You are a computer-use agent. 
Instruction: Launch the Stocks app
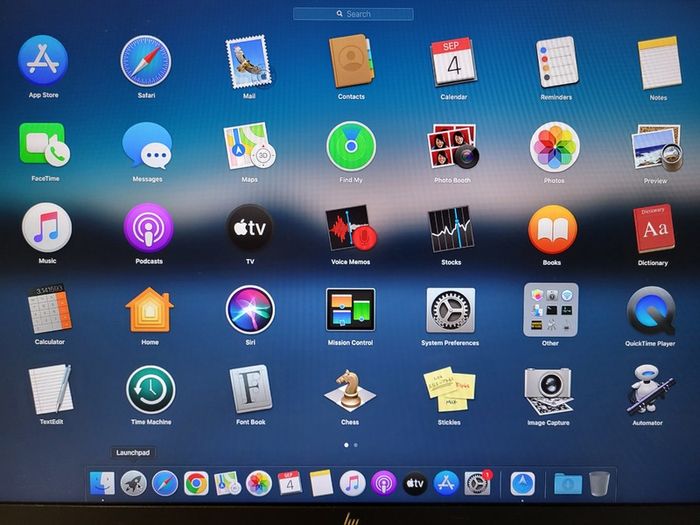click(x=451, y=229)
